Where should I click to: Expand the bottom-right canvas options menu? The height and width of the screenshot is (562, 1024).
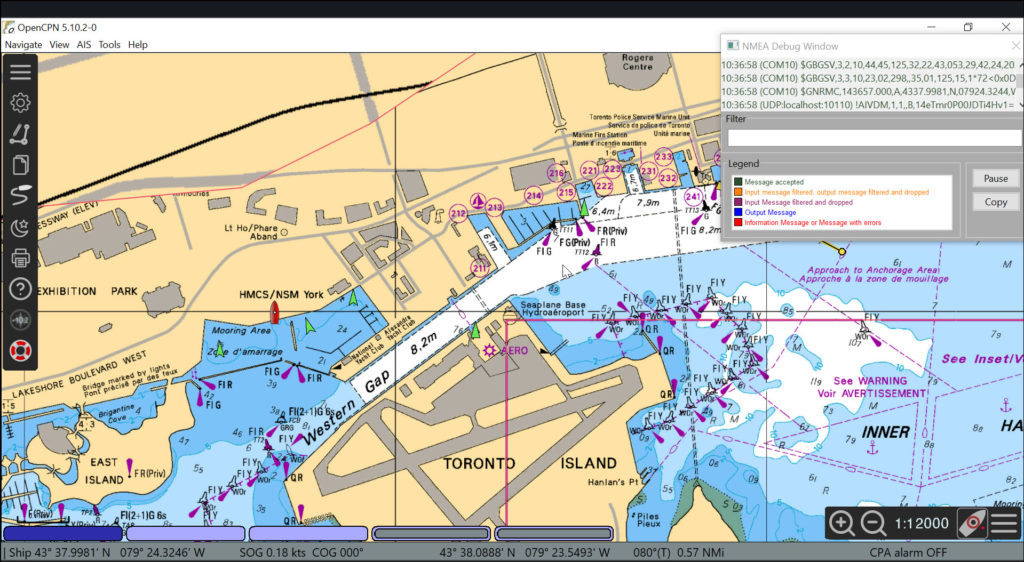[1004, 523]
